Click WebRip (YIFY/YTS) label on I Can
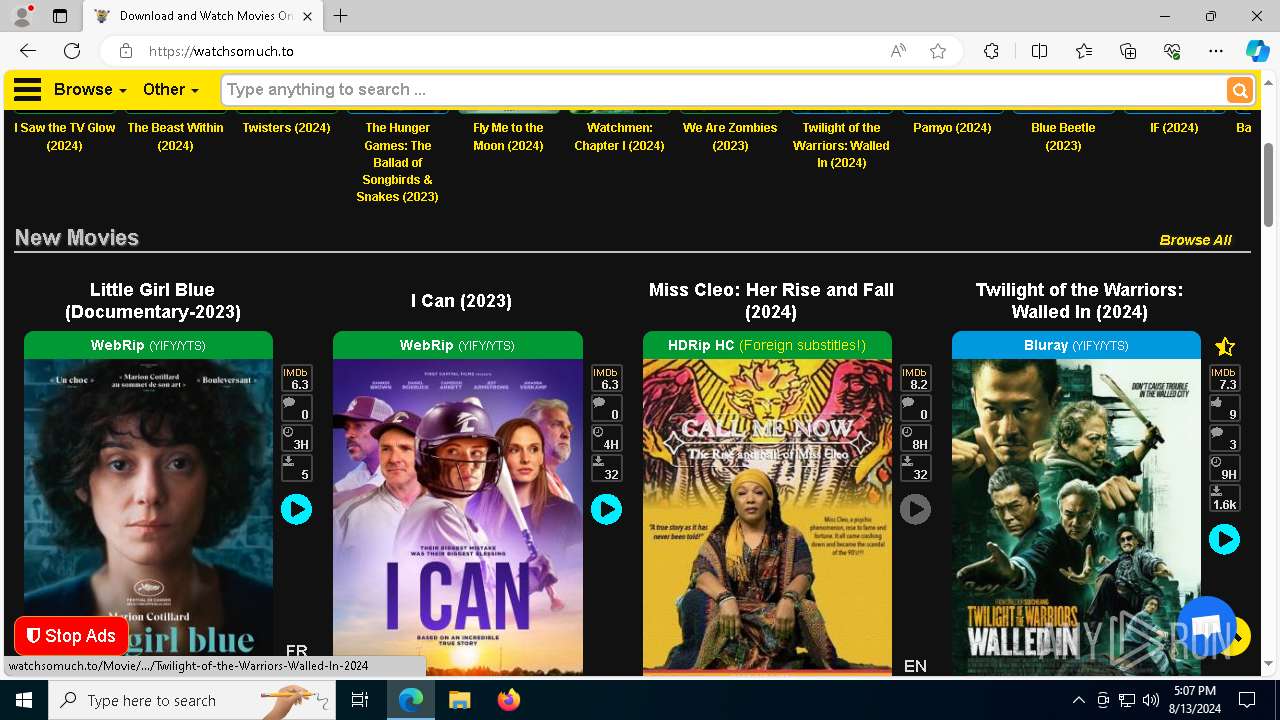1280x720 pixels. [x=458, y=345]
